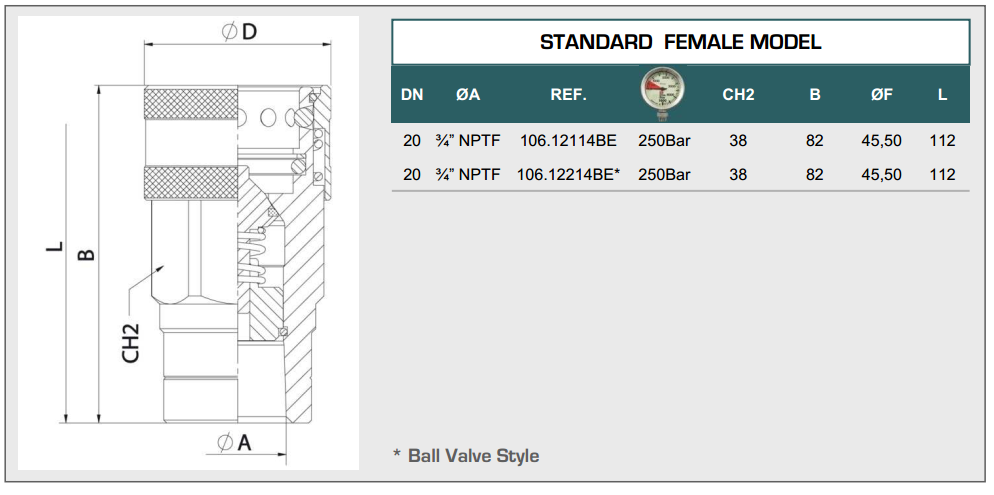Click the ØF column header
The height and width of the screenshot is (495, 994).
tap(881, 96)
